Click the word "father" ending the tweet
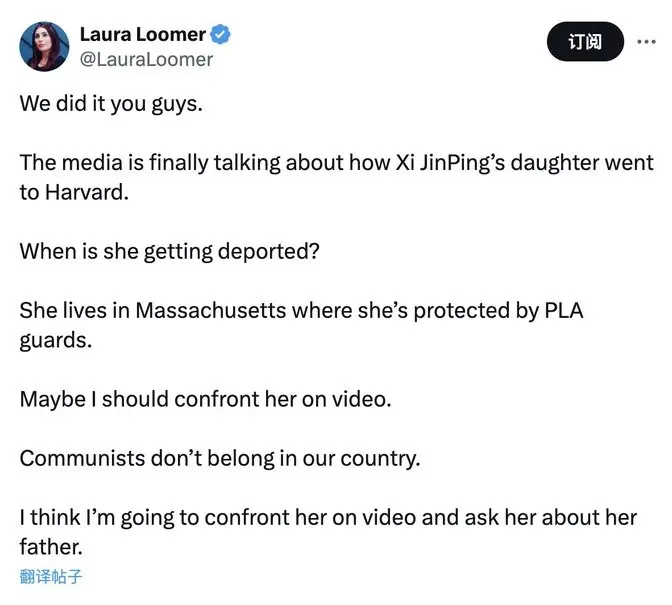The width and height of the screenshot is (672, 605). [49, 548]
